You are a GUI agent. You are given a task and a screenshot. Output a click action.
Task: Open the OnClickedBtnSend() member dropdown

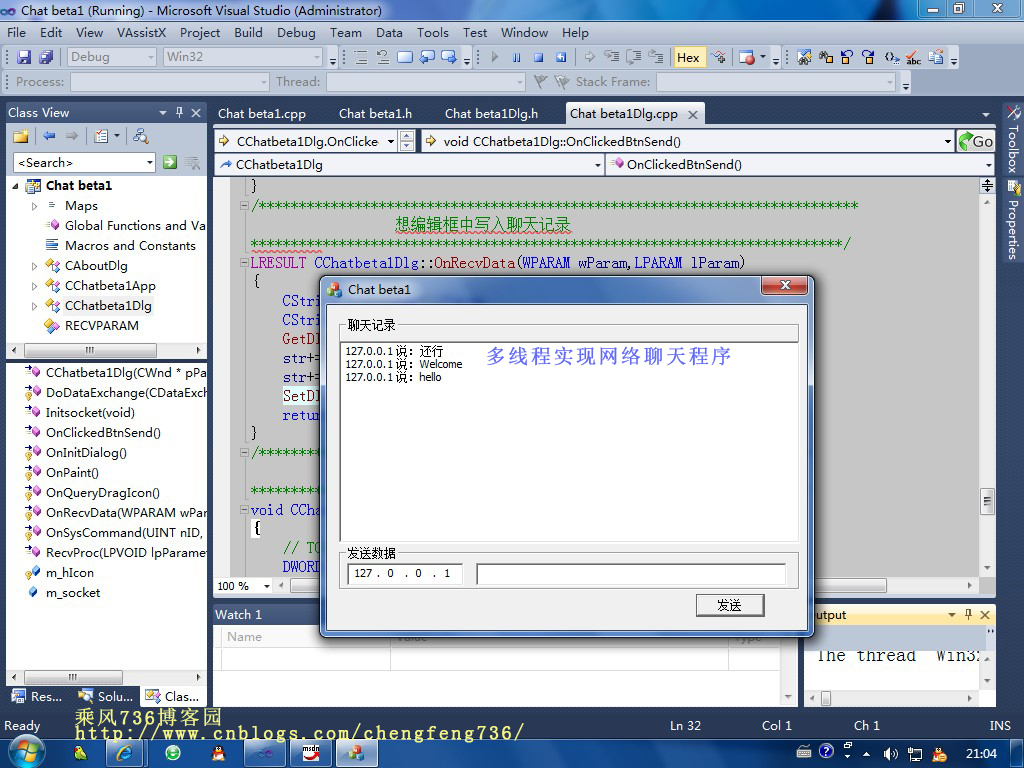pos(989,165)
